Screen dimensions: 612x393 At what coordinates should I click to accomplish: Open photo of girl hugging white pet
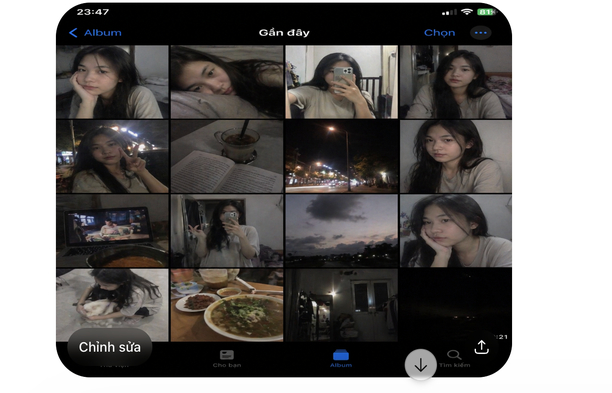[112, 305]
